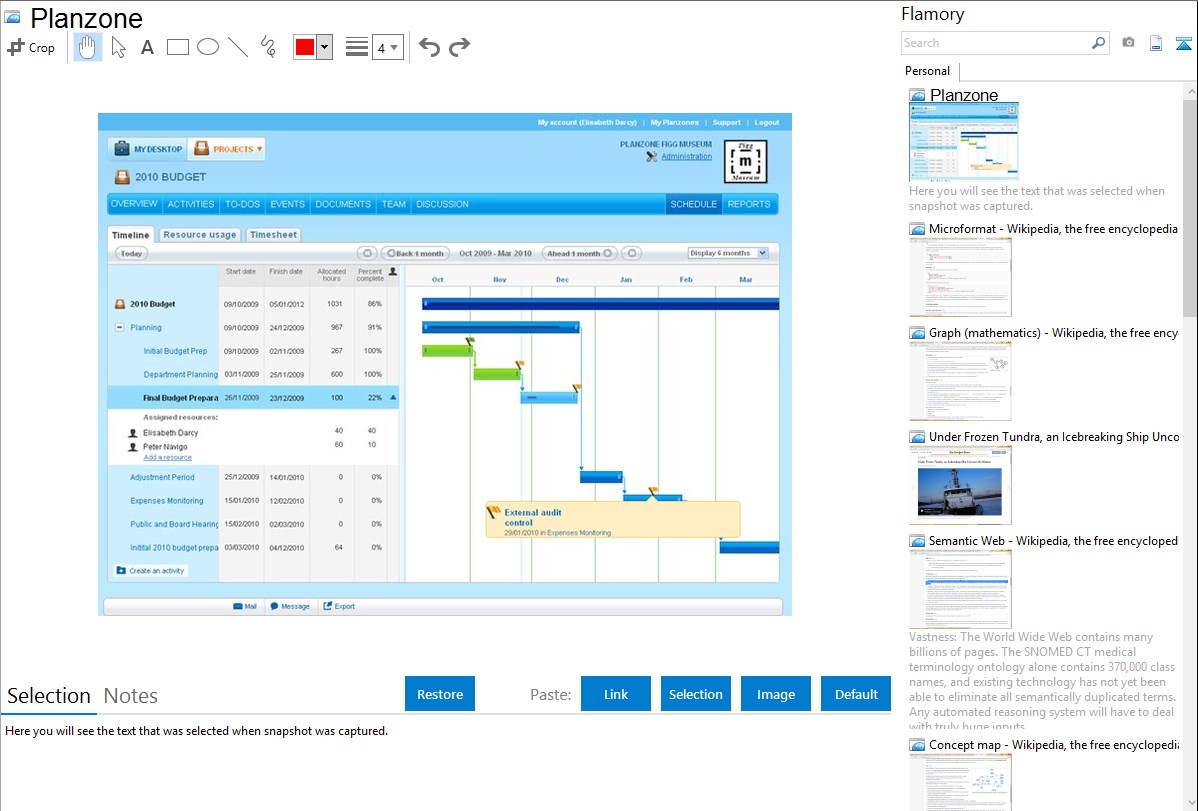
Task: Click the Logout link in screenshot
Action: click(x=766, y=122)
